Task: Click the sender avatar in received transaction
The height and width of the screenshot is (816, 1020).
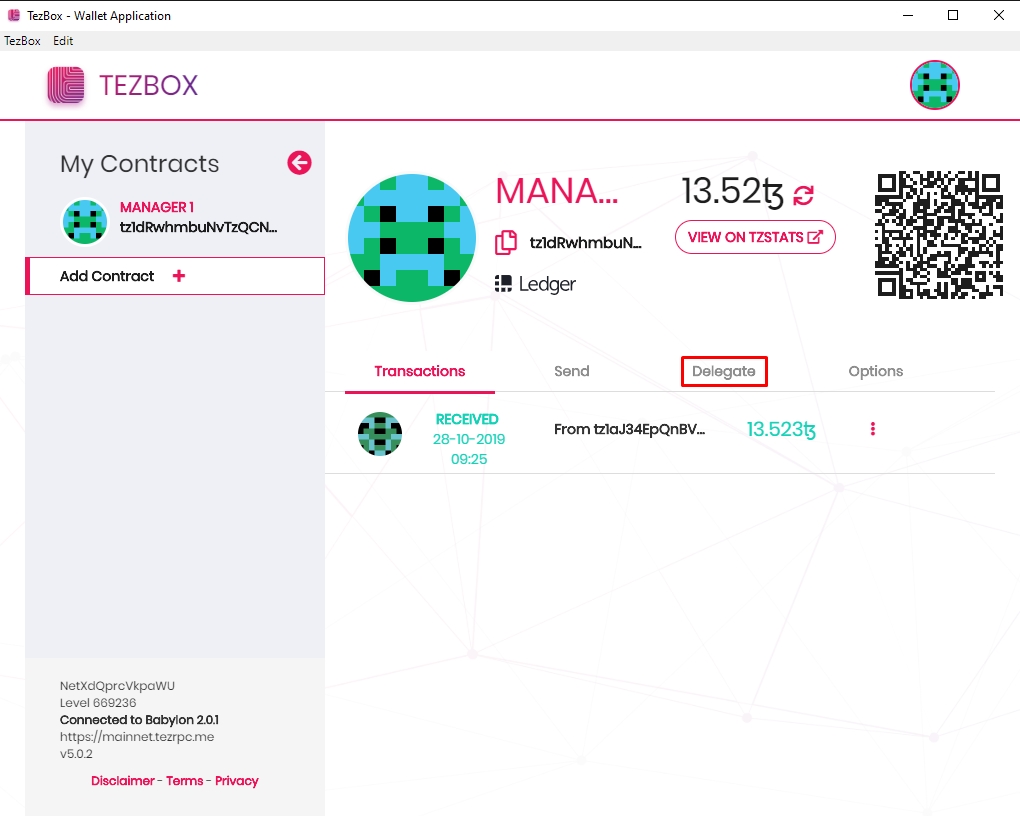Action: [380, 434]
